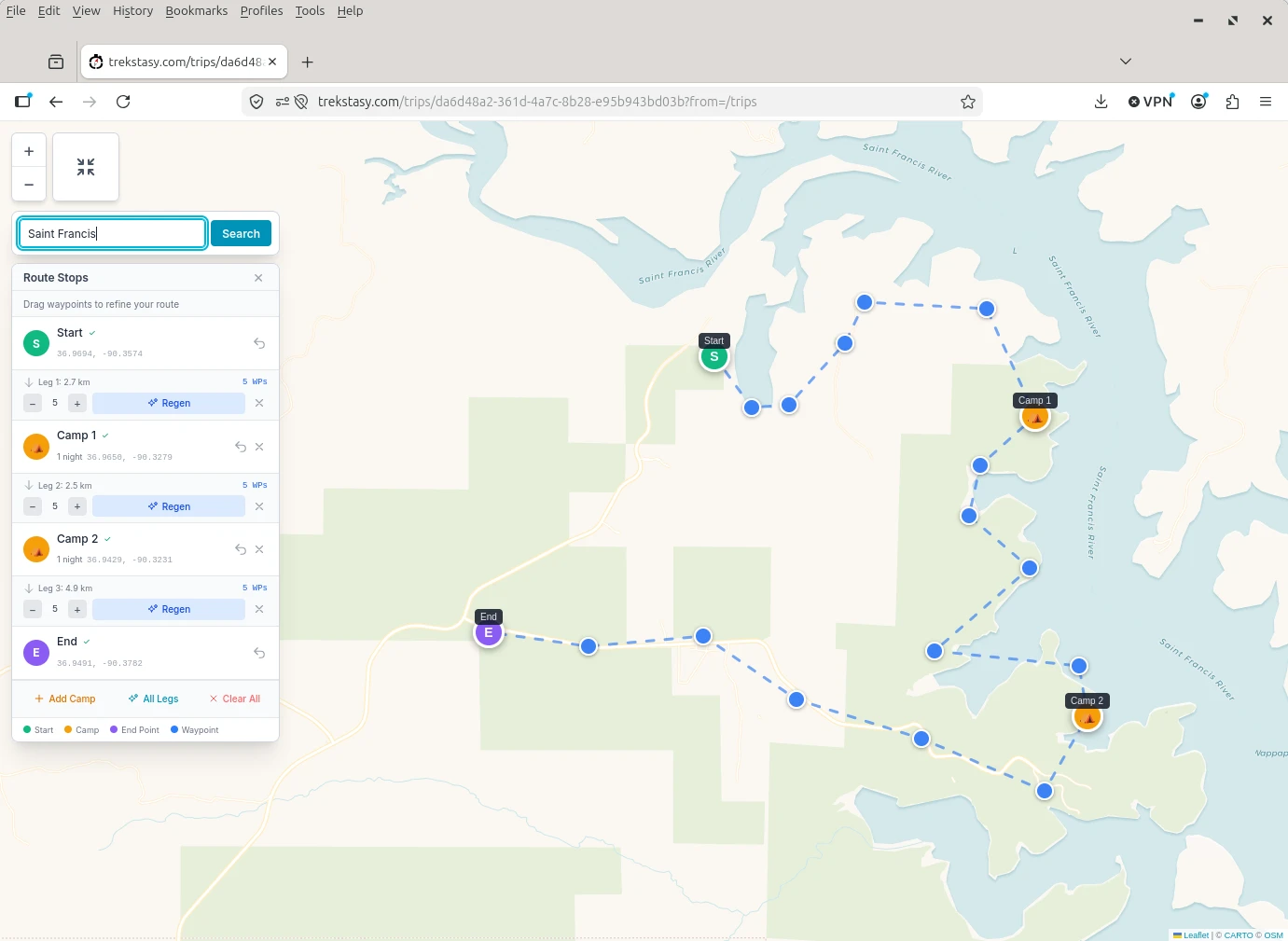Regenerate Leg 1 route
Image resolution: width=1288 pixels, height=941 pixels.
tap(169, 403)
